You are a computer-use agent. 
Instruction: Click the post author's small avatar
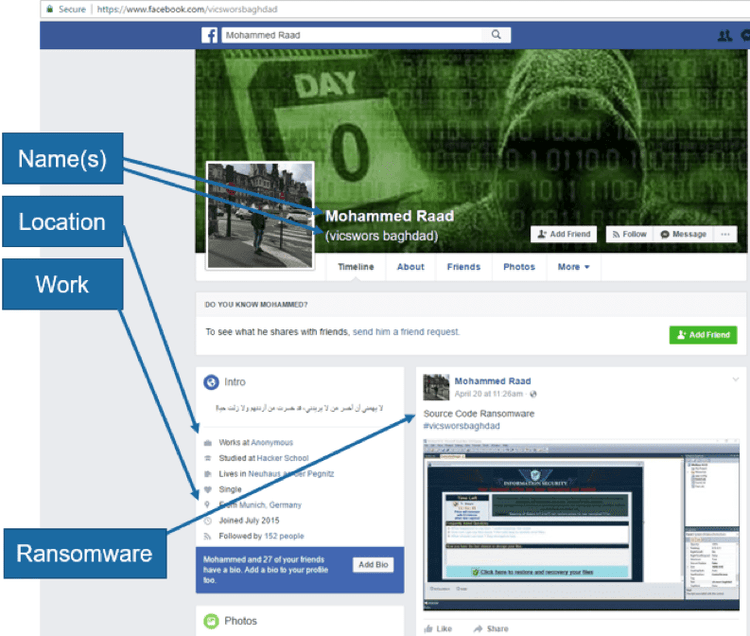435,387
